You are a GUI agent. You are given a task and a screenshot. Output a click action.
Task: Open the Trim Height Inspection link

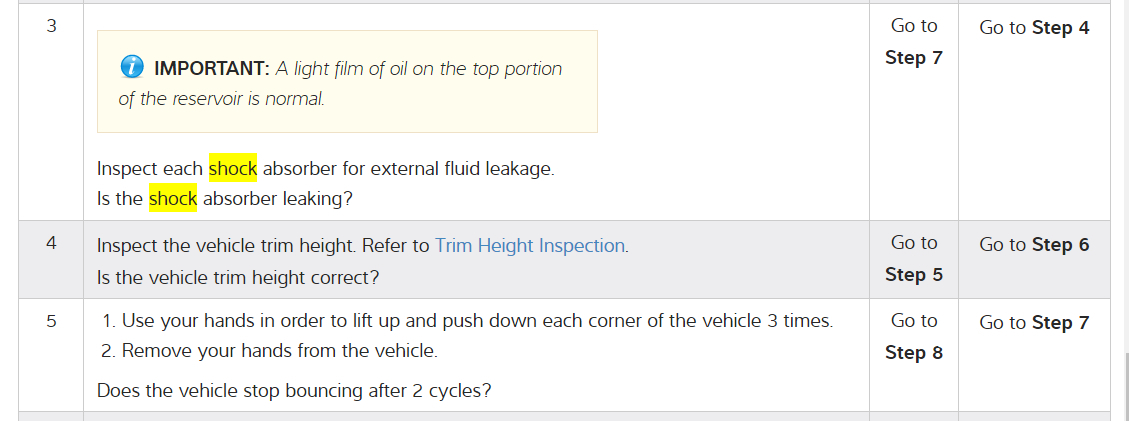(530, 246)
